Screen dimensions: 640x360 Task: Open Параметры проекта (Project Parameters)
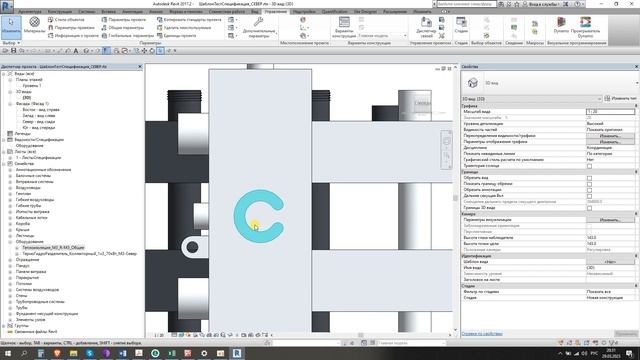click(124, 20)
